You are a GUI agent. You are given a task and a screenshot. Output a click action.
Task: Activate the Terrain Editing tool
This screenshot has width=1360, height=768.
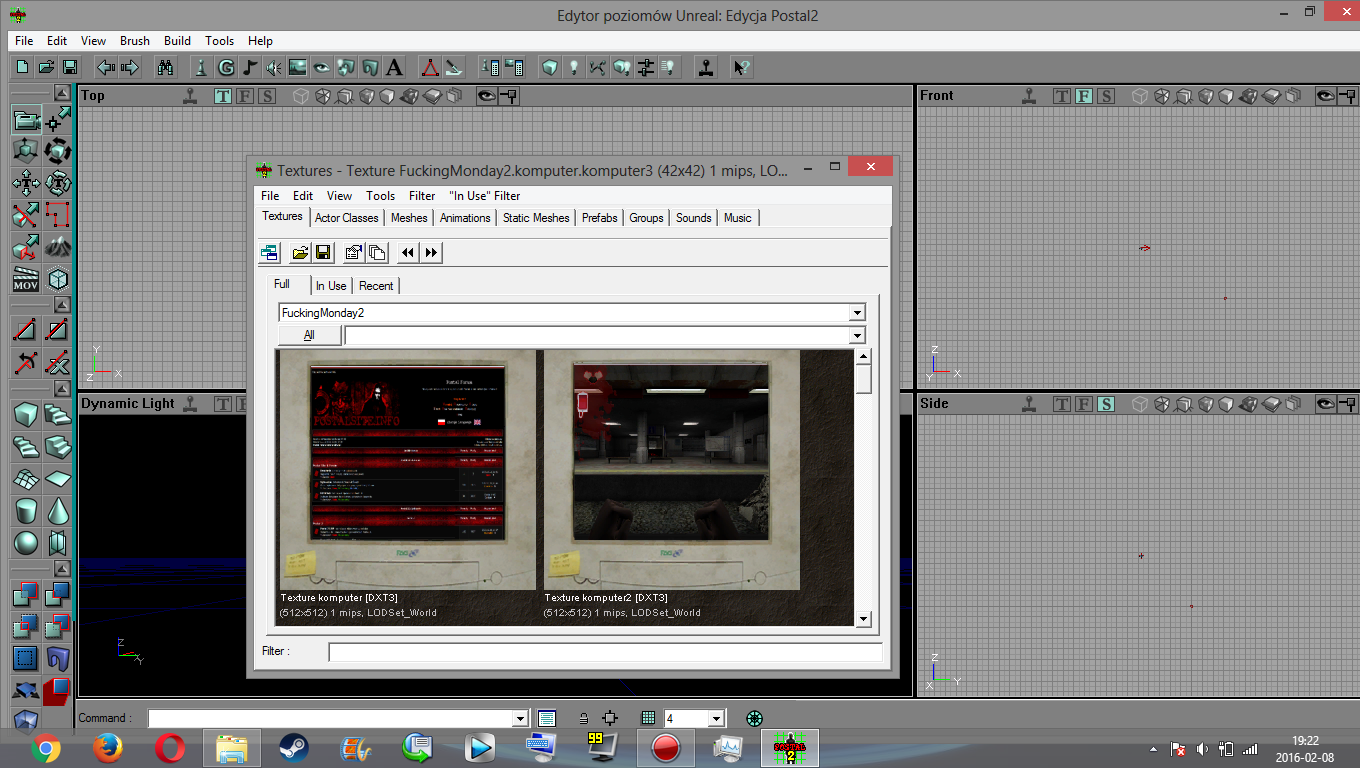(58, 247)
